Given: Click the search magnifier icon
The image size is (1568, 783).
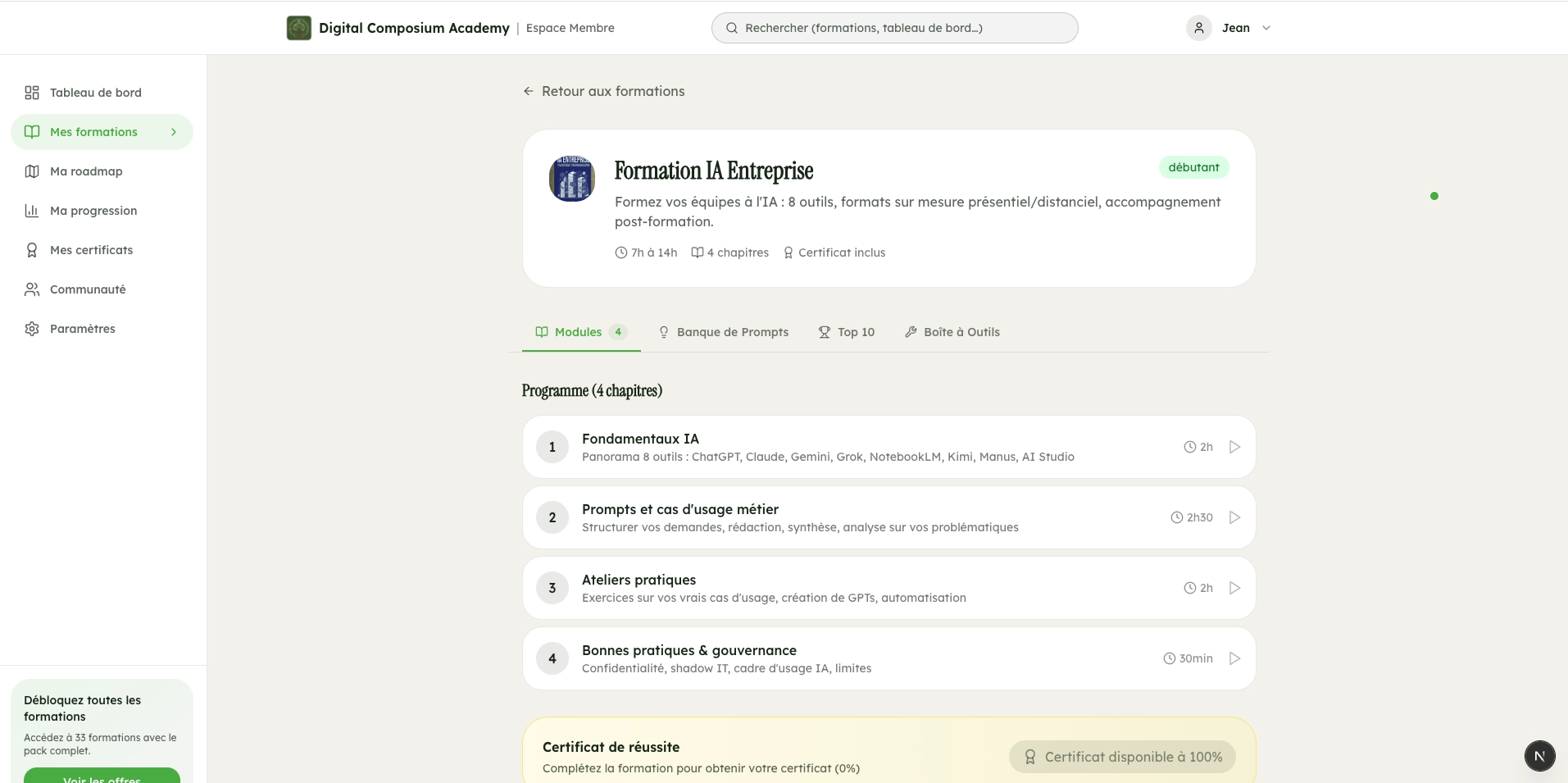Looking at the screenshot, I should (x=730, y=27).
